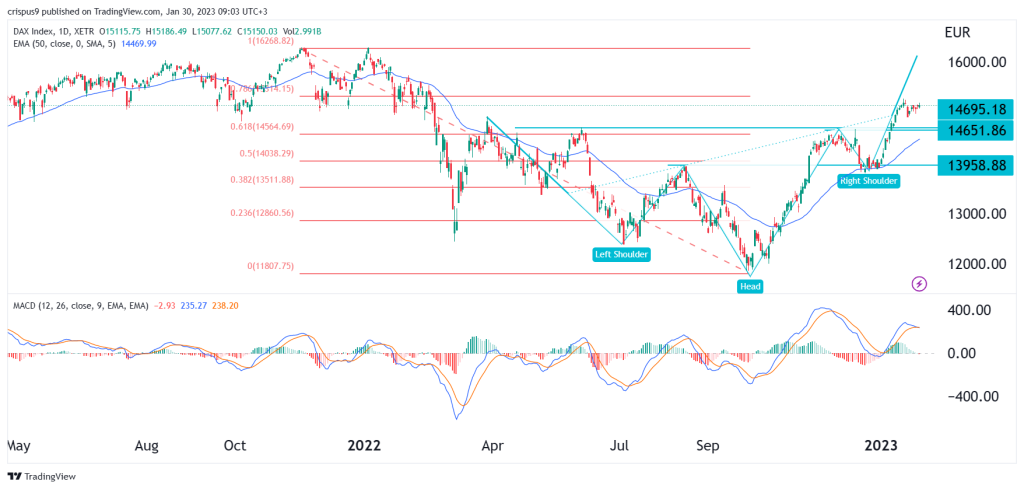Image resolution: width=1024 pixels, height=489 pixels.
Task: Click the TradingView logo at bottom
Action: click(x=42, y=476)
